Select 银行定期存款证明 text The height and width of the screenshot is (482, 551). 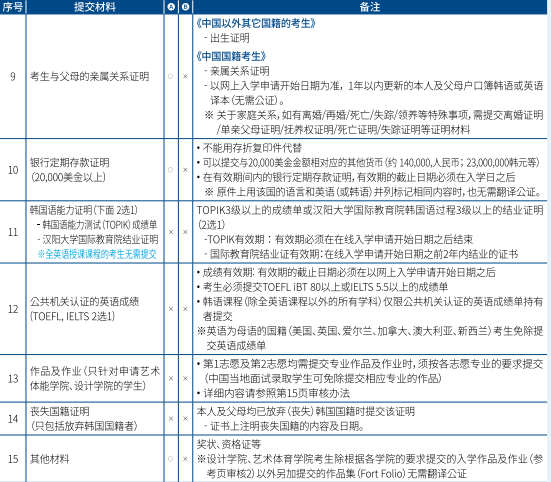coord(70,162)
